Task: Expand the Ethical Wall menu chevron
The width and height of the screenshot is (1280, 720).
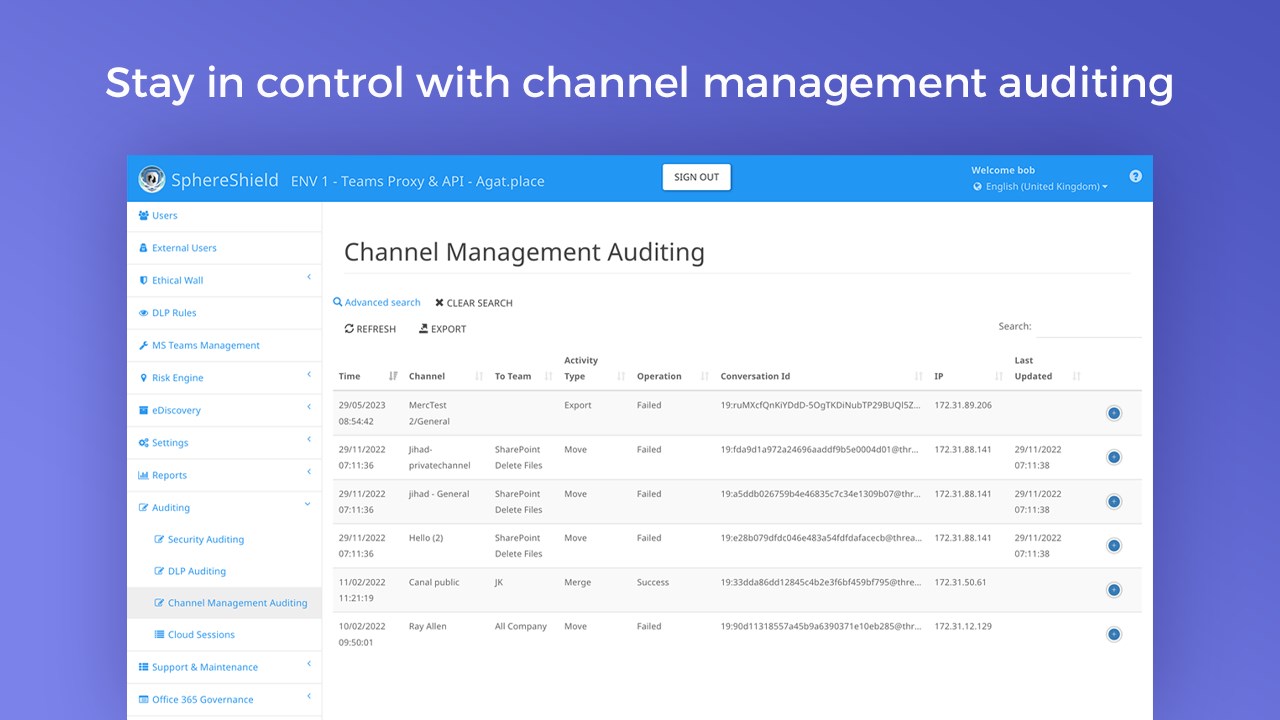Action: pos(309,277)
